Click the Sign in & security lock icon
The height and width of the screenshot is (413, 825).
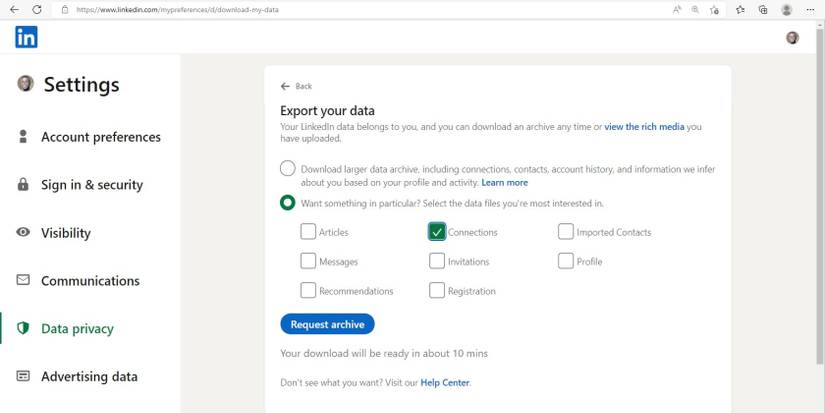[x=23, y=185]
